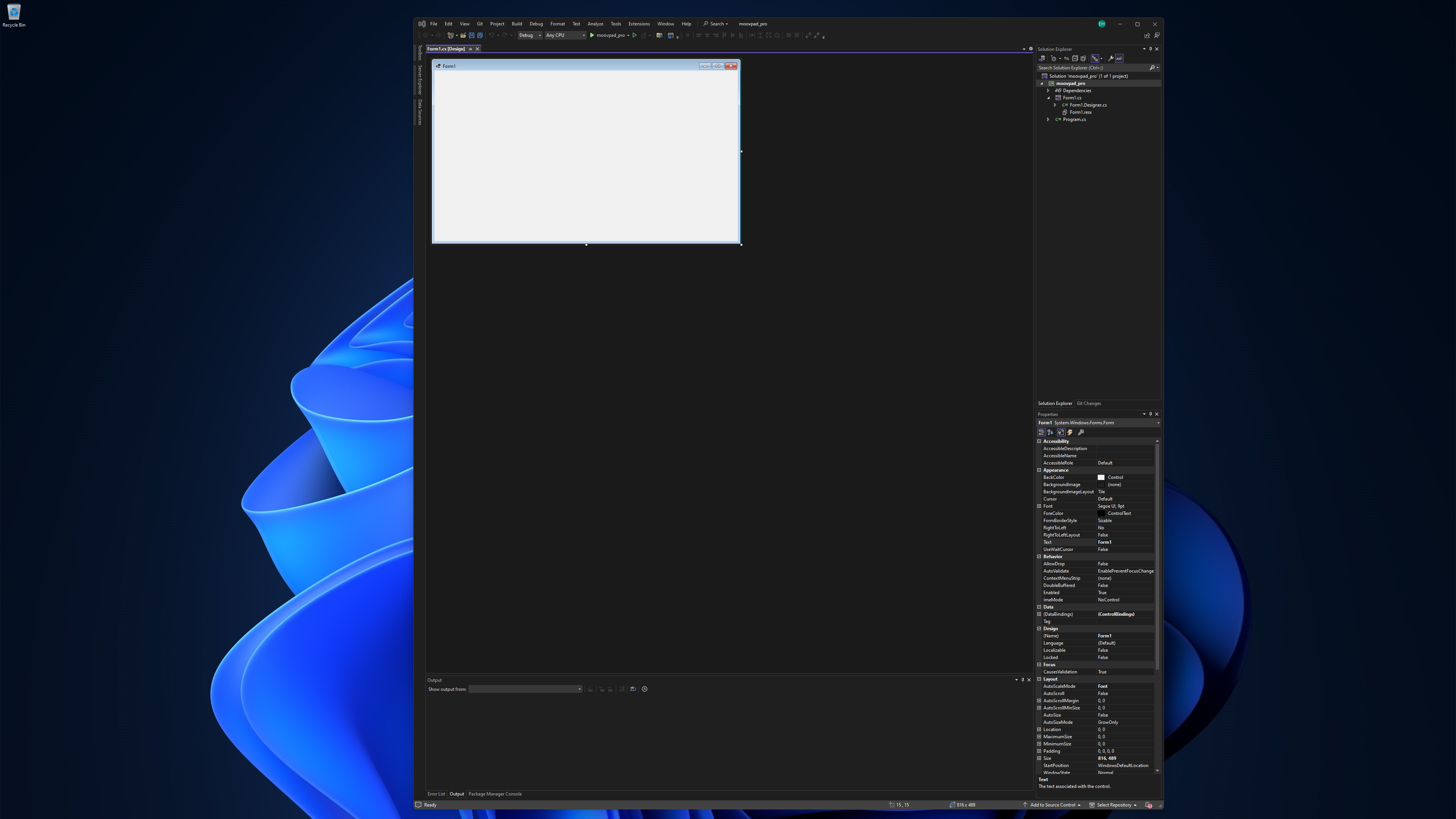This screenshot has width=1456, height=819.
Task: Click the Save All icon in toolbar
Action: [x=480, y=35]
